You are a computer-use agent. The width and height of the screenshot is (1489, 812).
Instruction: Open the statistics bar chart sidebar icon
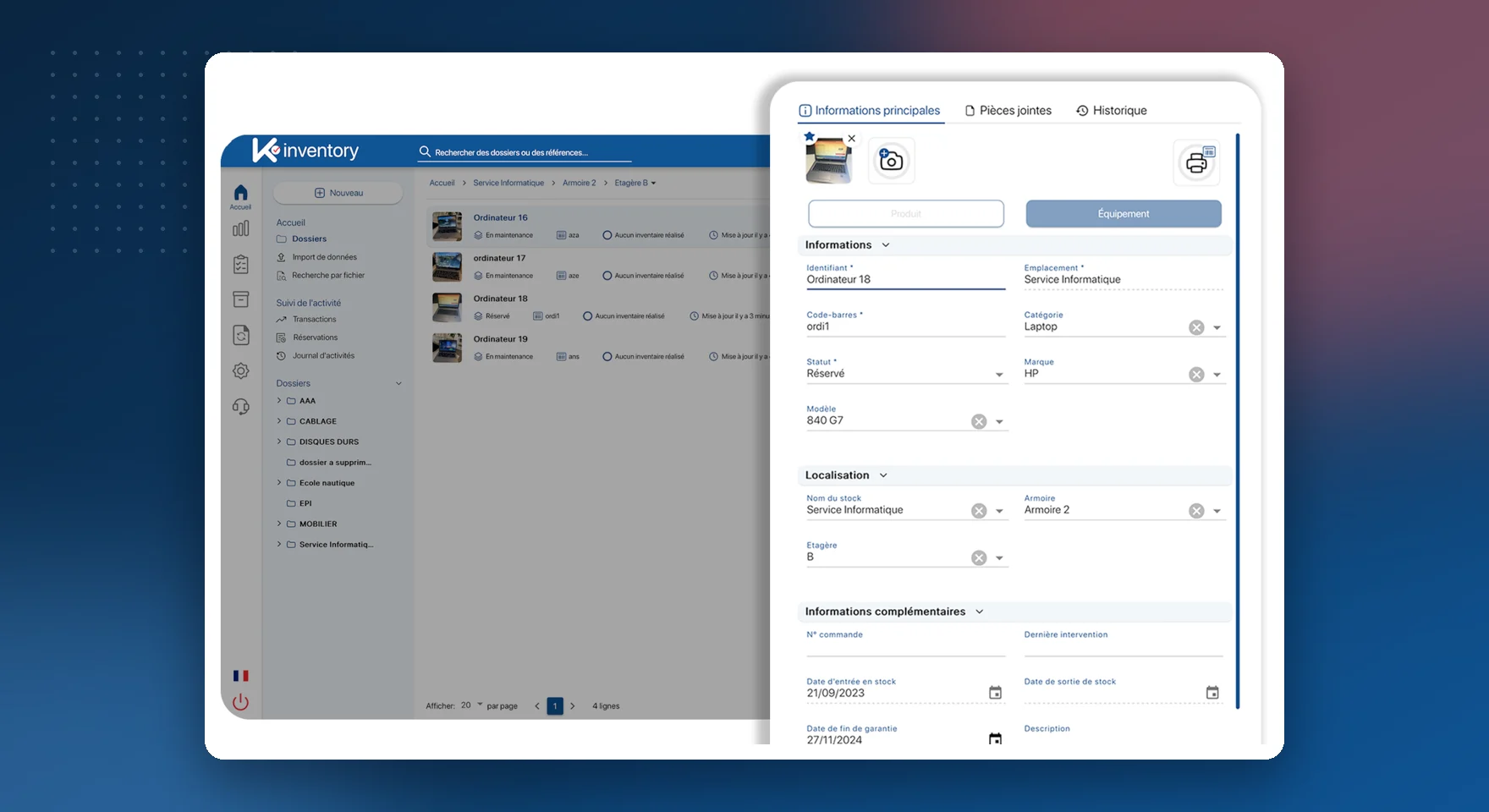[241, 228]
